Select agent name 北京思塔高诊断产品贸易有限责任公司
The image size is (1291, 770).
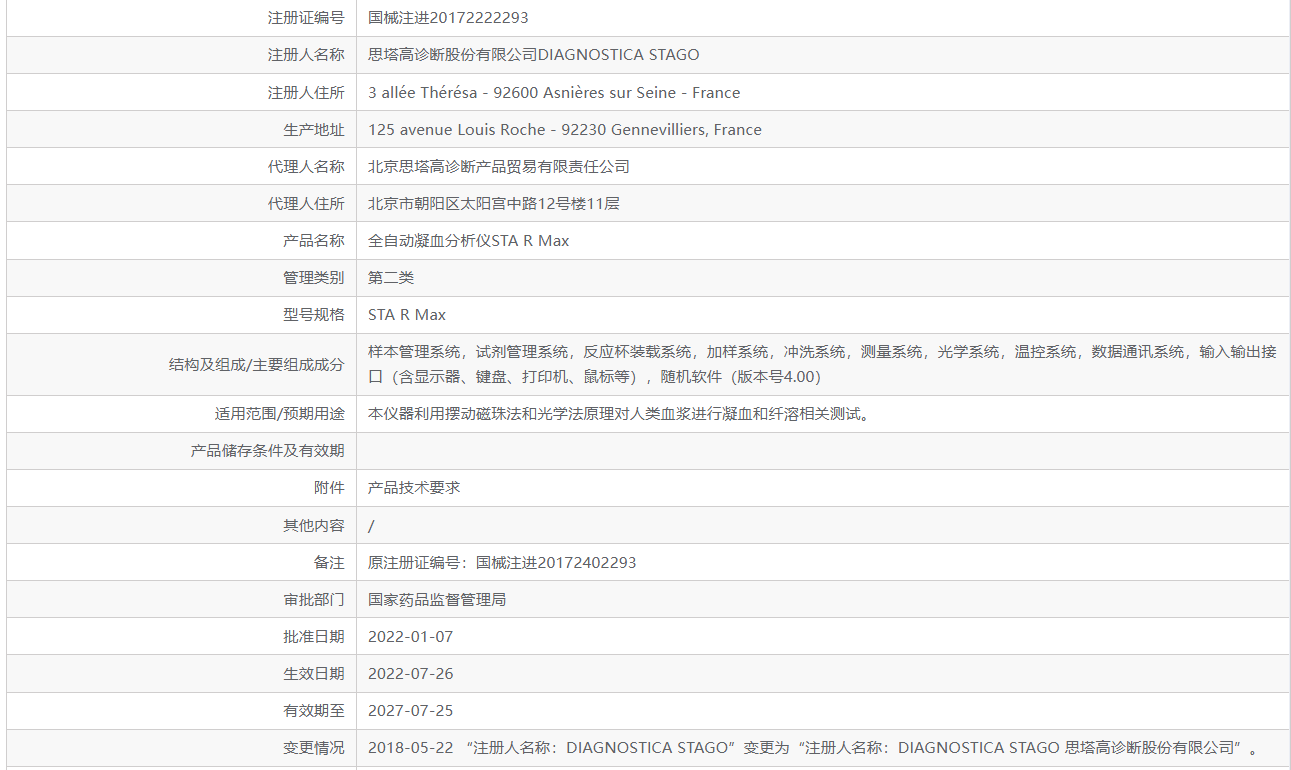499,166
